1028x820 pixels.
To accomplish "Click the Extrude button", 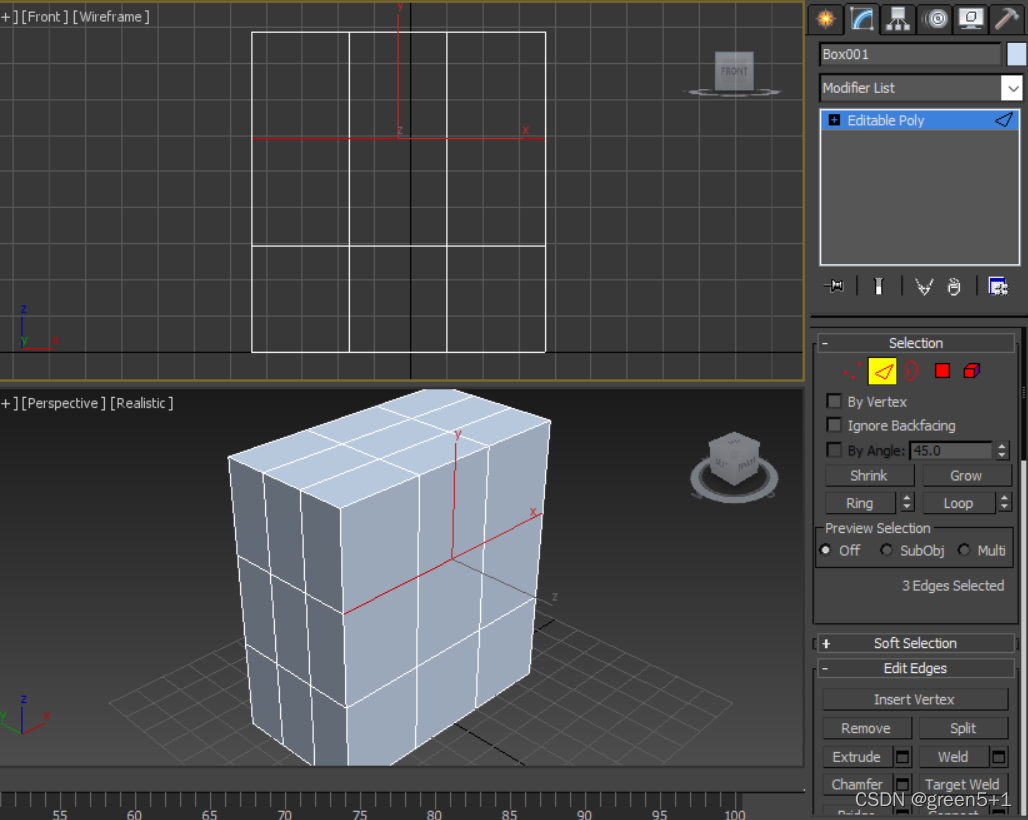I will pos(857,757).
